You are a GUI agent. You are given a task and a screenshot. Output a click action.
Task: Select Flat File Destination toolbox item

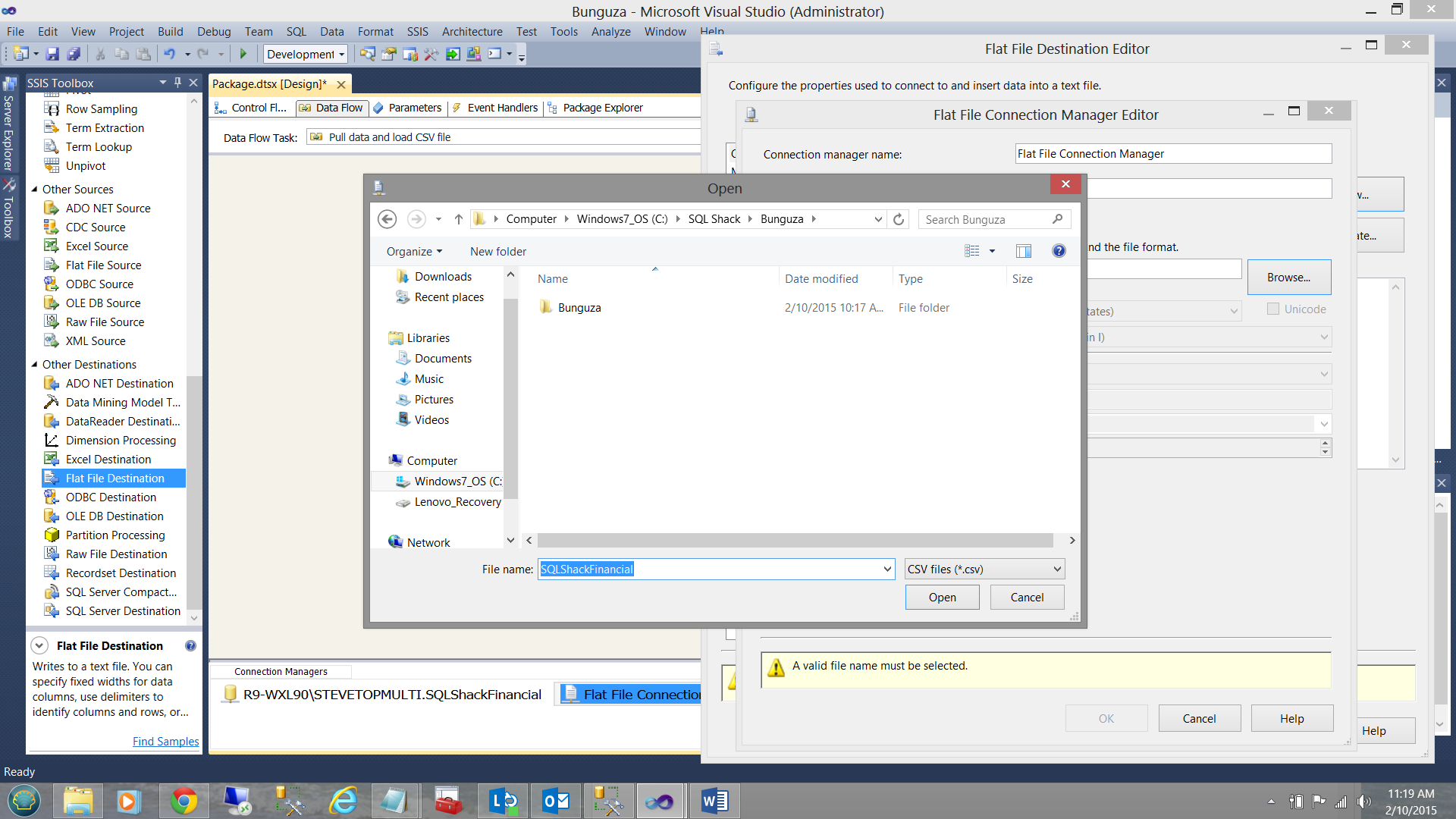click(x=115, y=479)
